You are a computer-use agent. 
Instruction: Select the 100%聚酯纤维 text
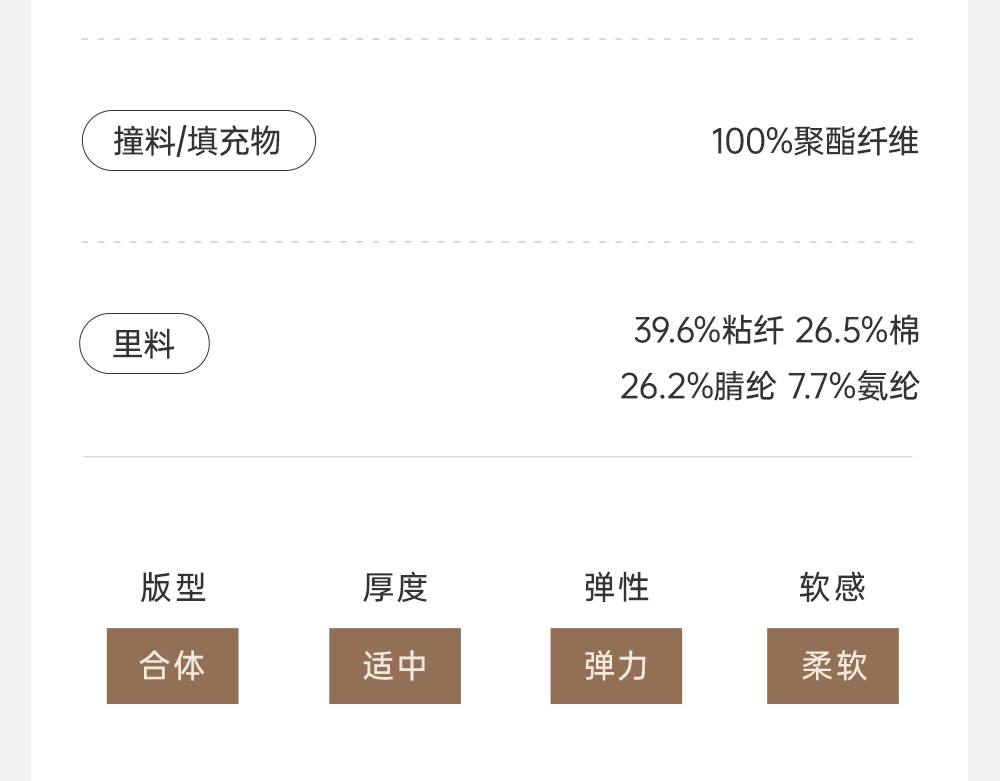[x=814, y=141]
